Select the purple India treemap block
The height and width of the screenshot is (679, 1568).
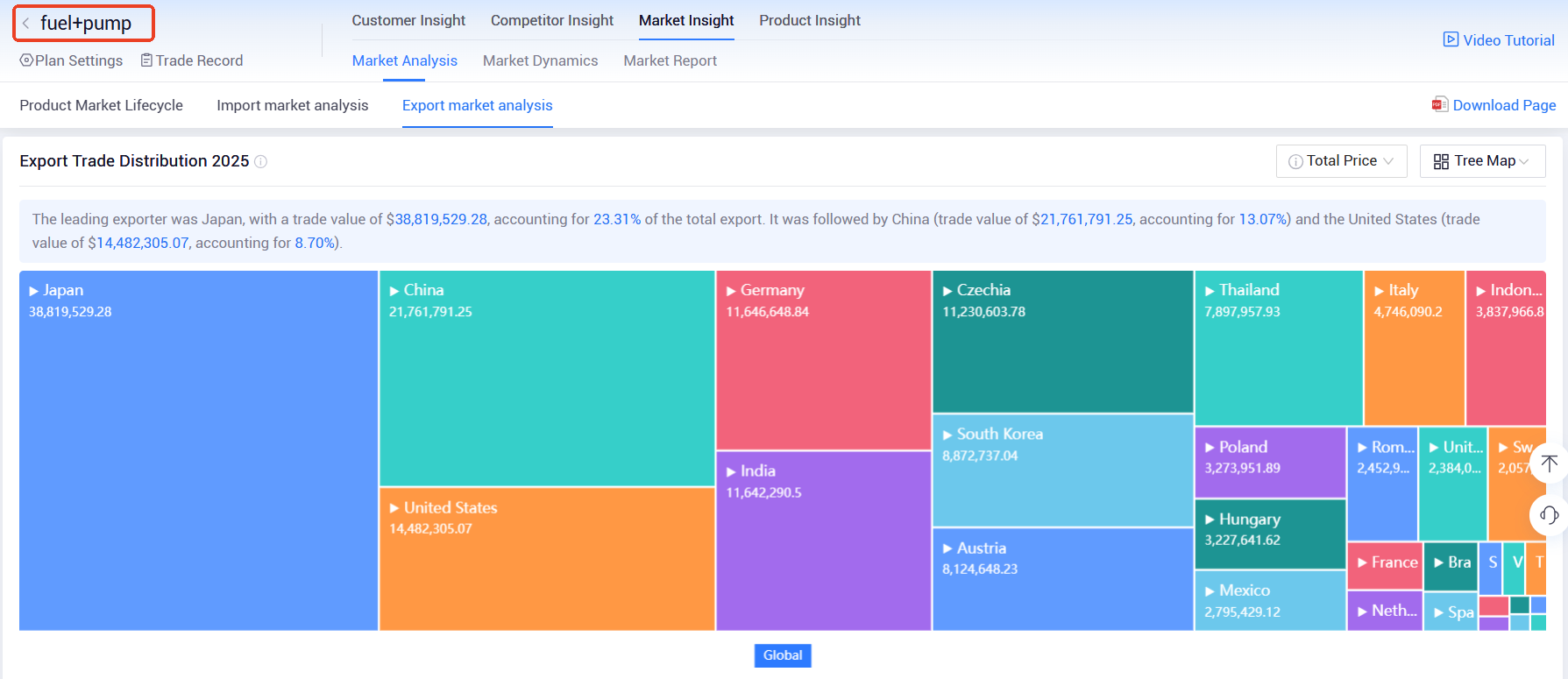point(823,541)
